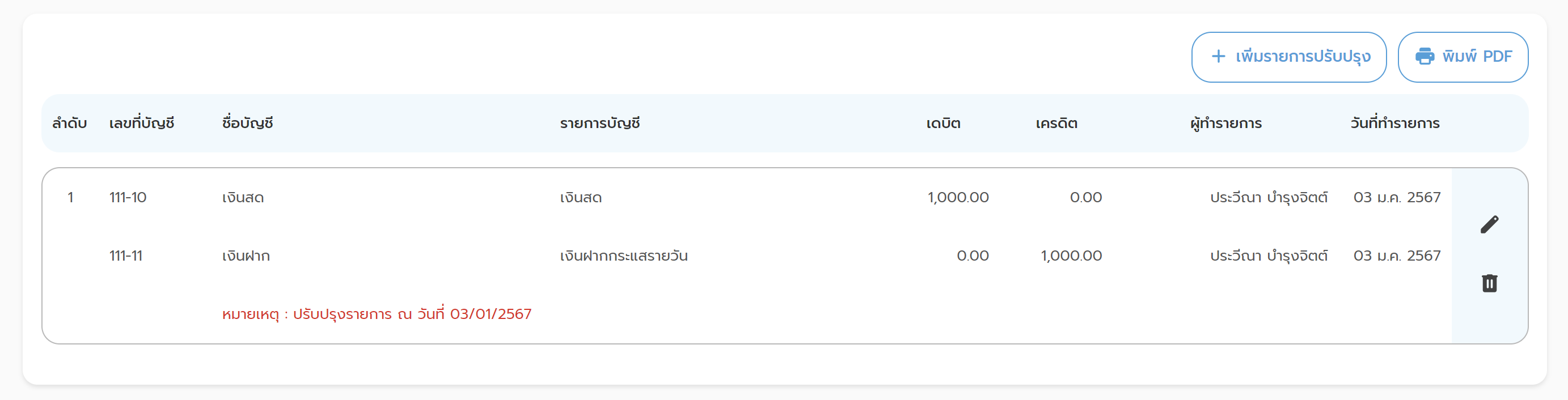The height and width of the screenshot is (400, 1568).
Task: Click the เครดิต column header
Action: [x=1056, y=124]
